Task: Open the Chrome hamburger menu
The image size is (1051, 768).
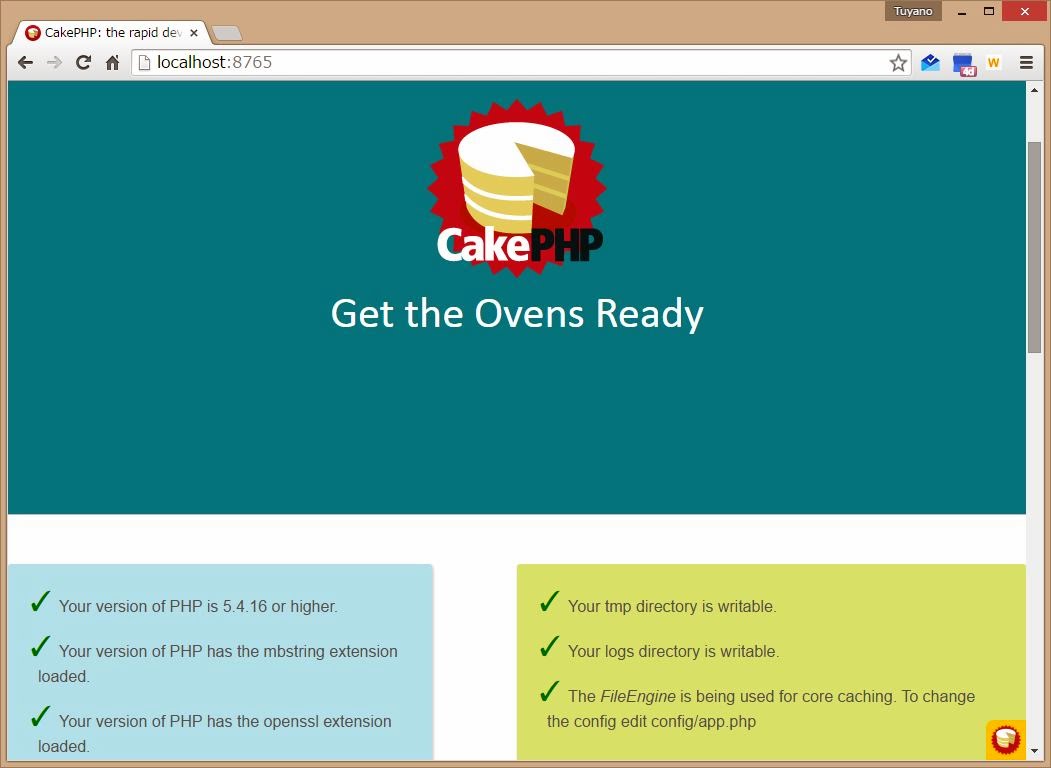Action: [x=1026, y=63]
